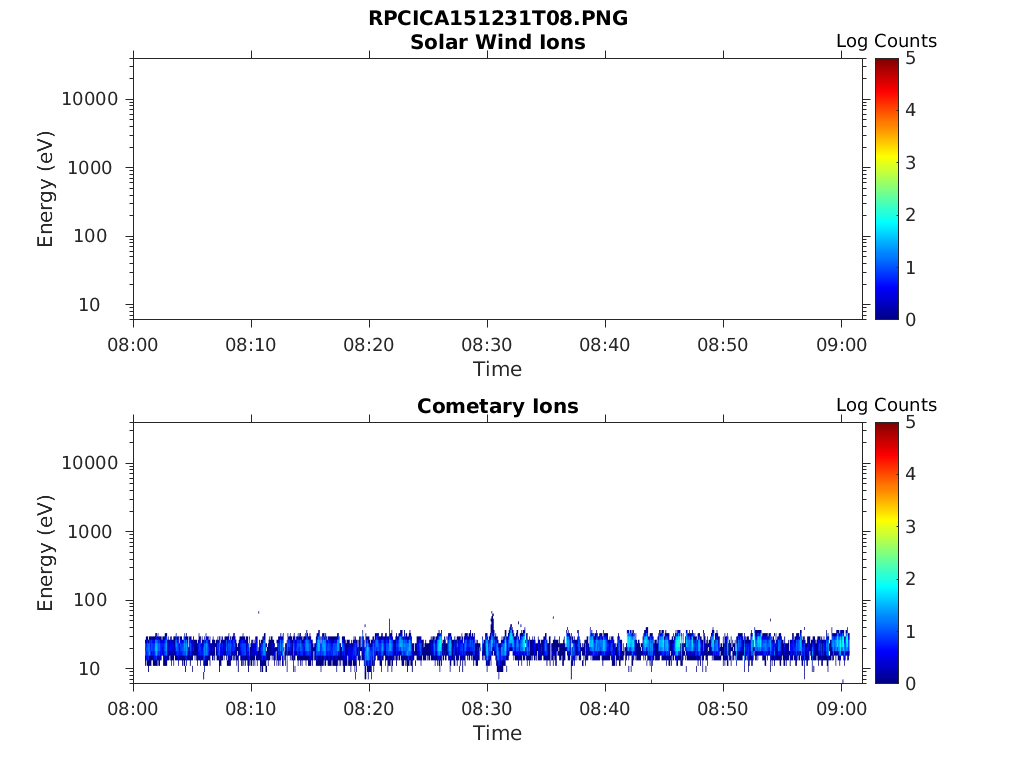Click value 1 on Solar Wind colorbar scale
Screen dimensions: 1024x768
pyautogui.click(x=910, y=268)
